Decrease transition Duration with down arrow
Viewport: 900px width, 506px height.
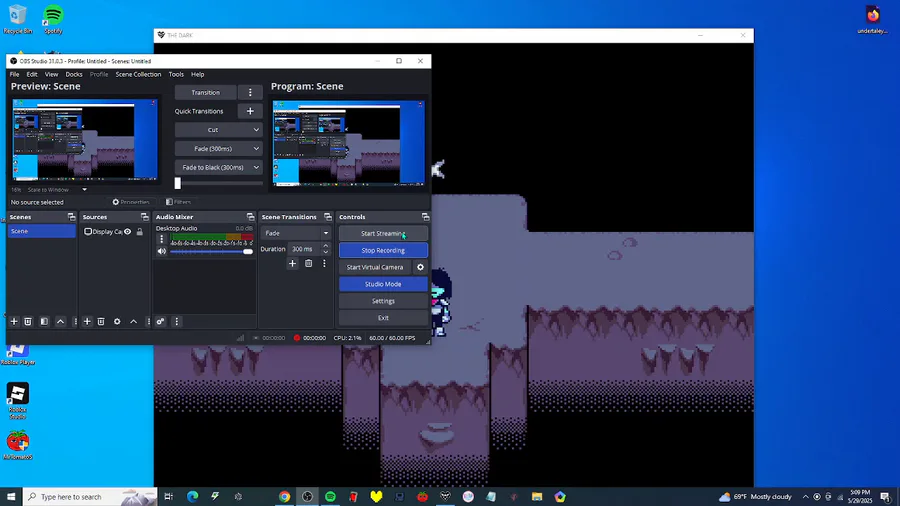[x=325, y=252]
